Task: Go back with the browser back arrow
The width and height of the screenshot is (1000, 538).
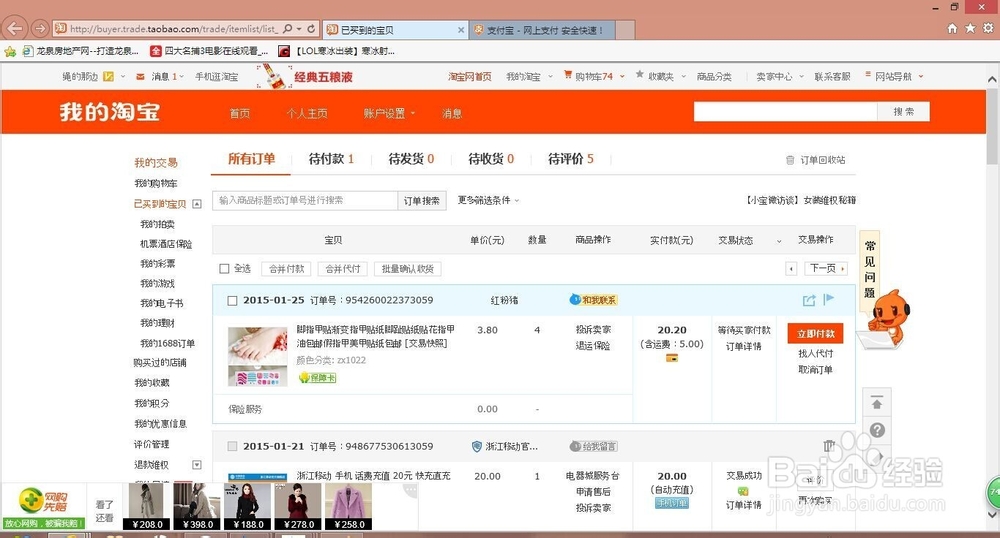Action: (x=15, y=29)
